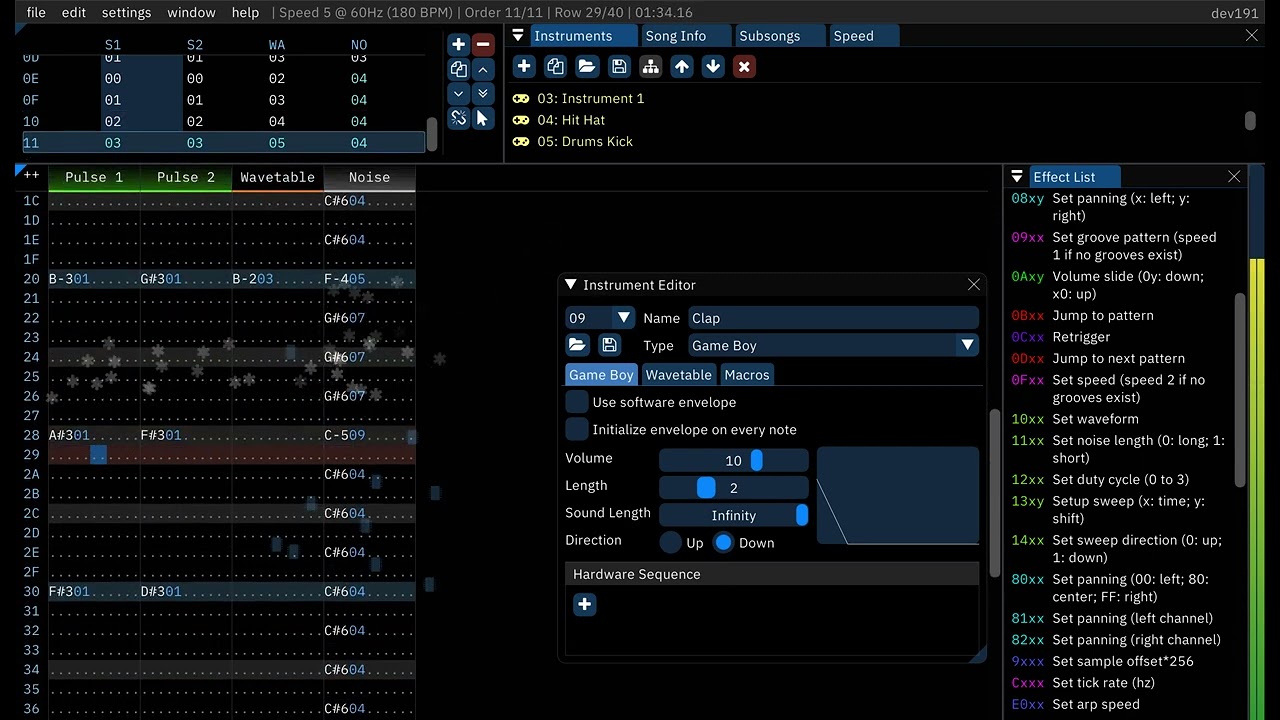Open the Instruments dock panel menu triangle
The image size is (1280, 720).
[x=518, y=36]
